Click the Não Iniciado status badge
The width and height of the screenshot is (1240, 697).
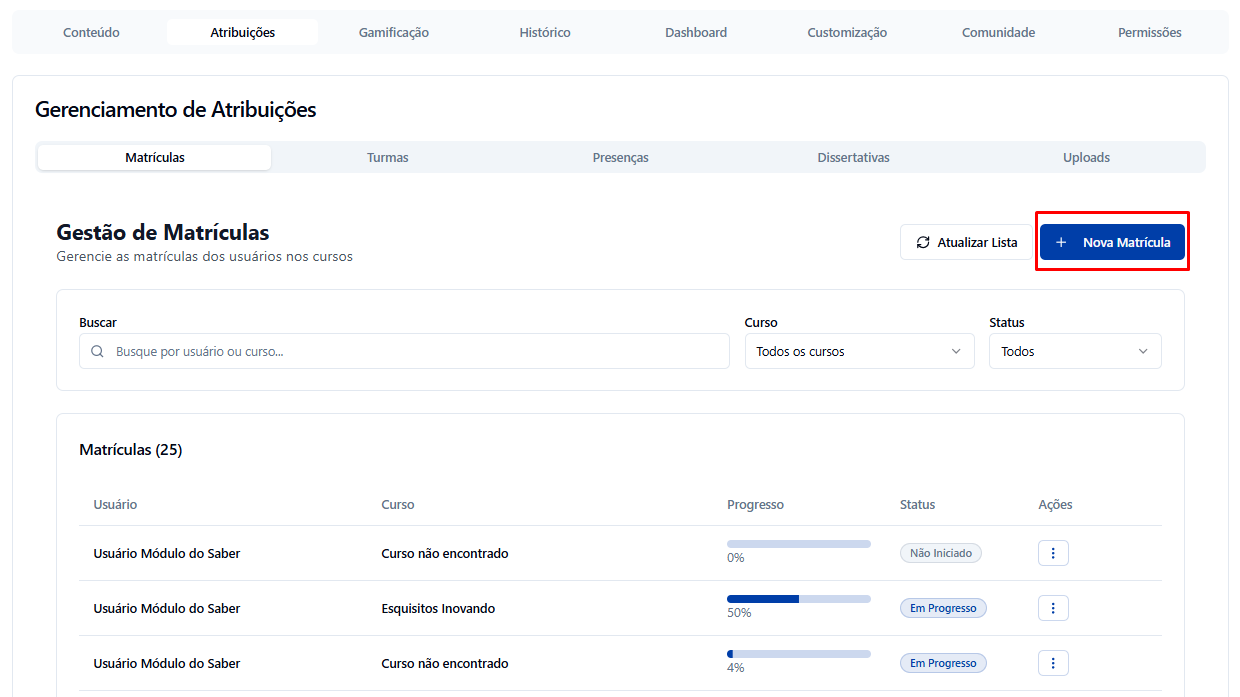[x=940, y=553]
